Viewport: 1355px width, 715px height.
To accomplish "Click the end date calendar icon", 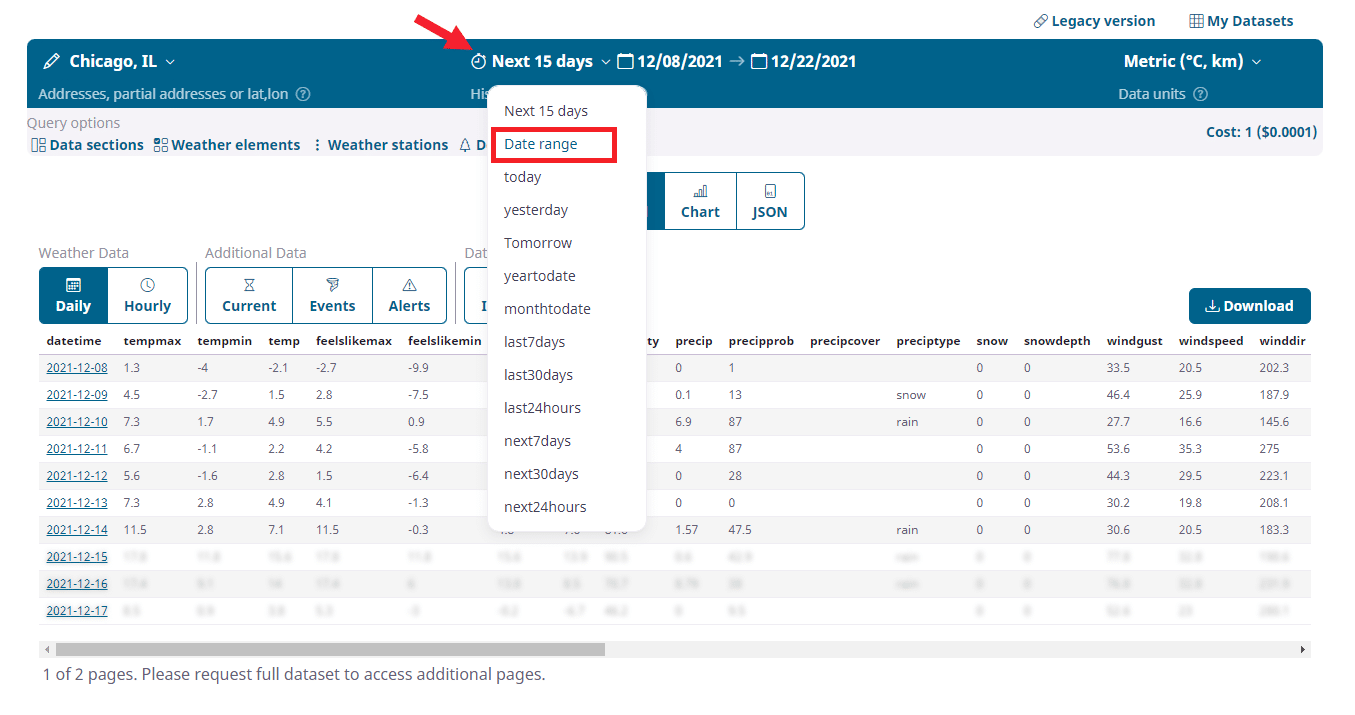I will click(x=759, y=62).
